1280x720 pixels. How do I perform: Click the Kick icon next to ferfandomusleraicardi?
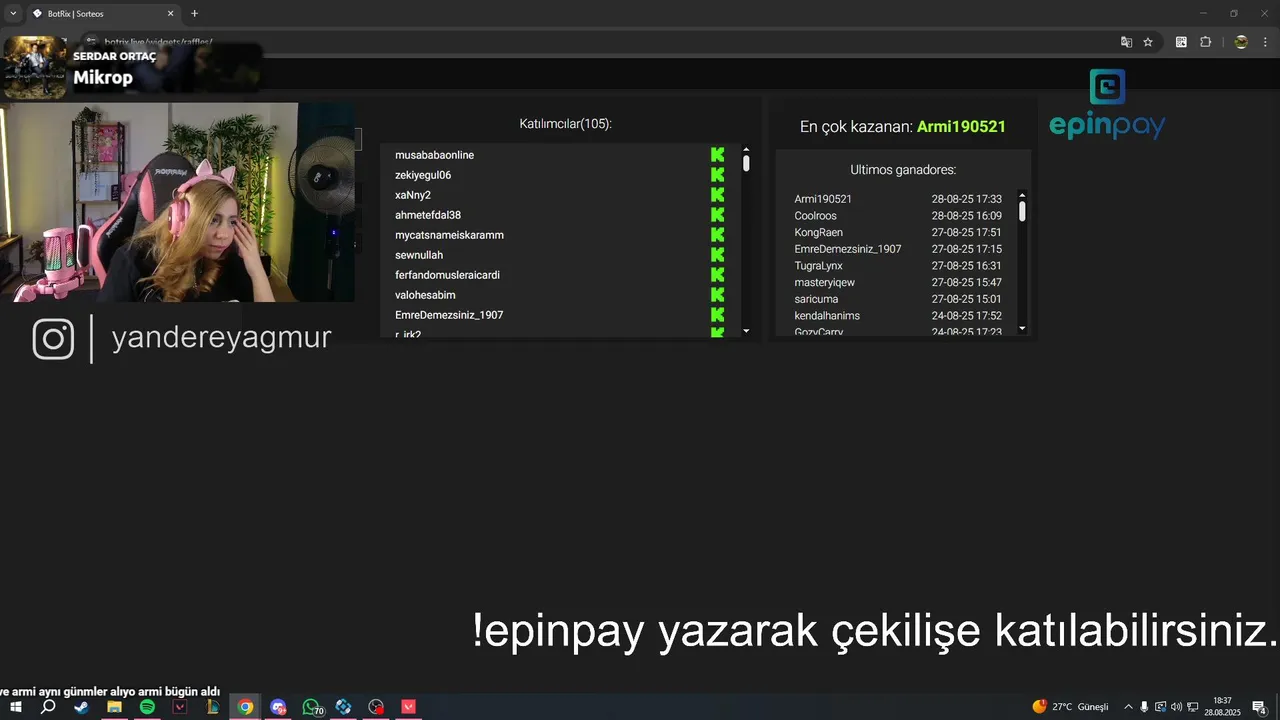pos(717,275)
